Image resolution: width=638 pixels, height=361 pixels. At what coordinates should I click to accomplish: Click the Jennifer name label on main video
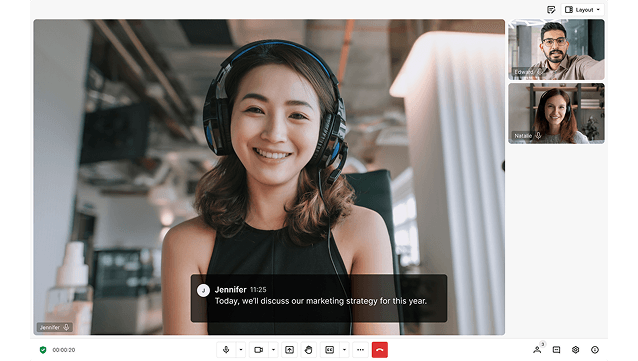(x=55, y=327)
